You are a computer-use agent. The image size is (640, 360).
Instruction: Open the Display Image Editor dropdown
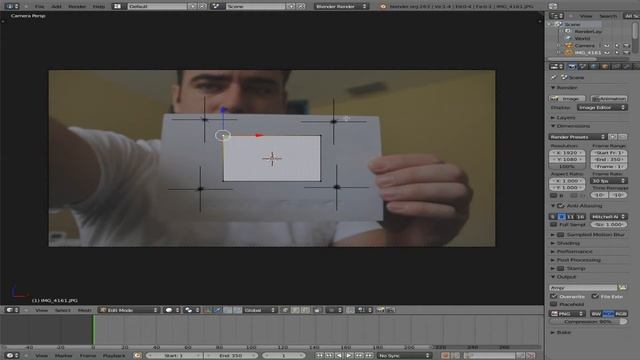click(x=602, y=107)
